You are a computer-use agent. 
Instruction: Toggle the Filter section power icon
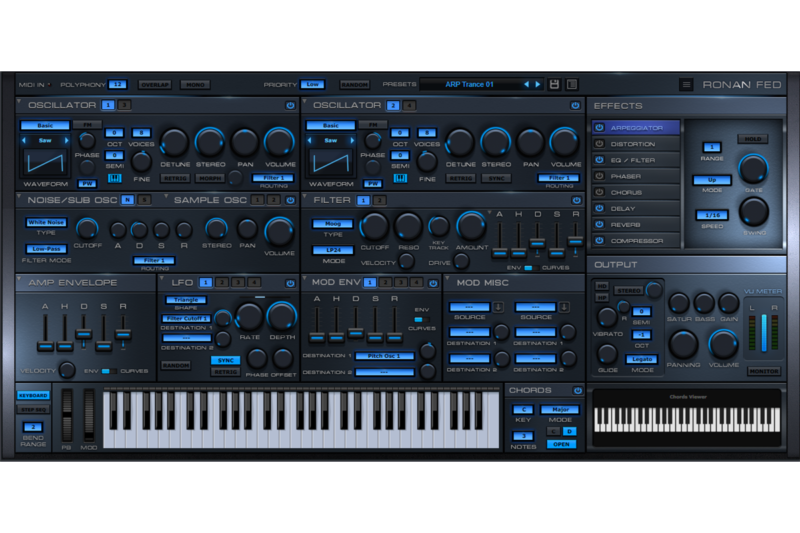(x=575, y=200)
